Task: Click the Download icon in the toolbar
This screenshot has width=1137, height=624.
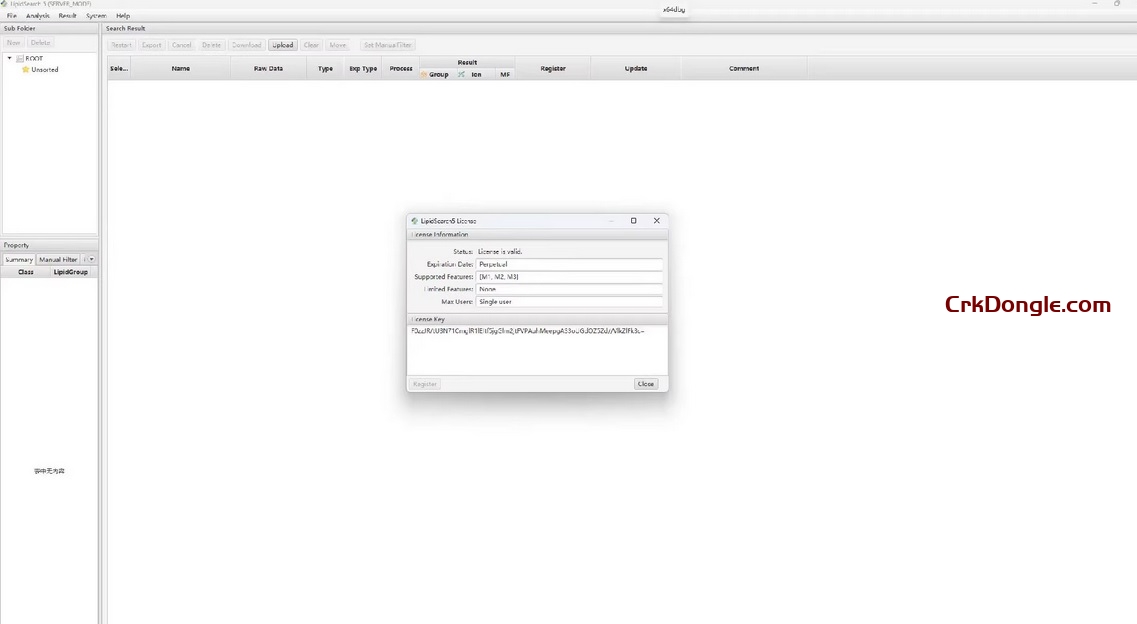Action: tap(246, 45)
